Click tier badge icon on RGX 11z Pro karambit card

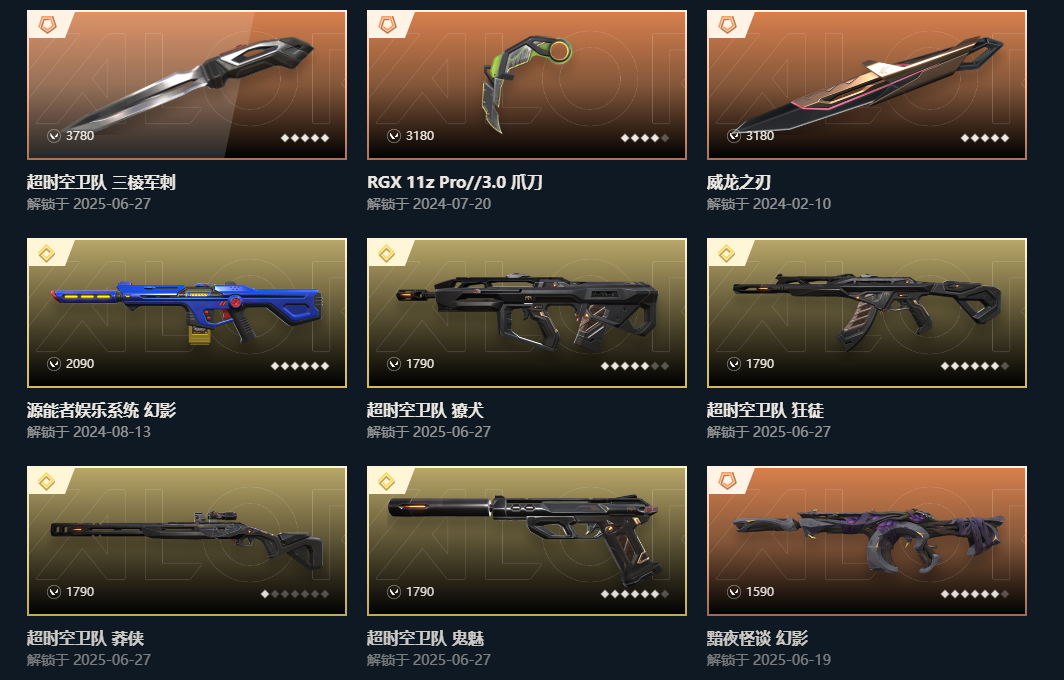click(x=387, y=26)
